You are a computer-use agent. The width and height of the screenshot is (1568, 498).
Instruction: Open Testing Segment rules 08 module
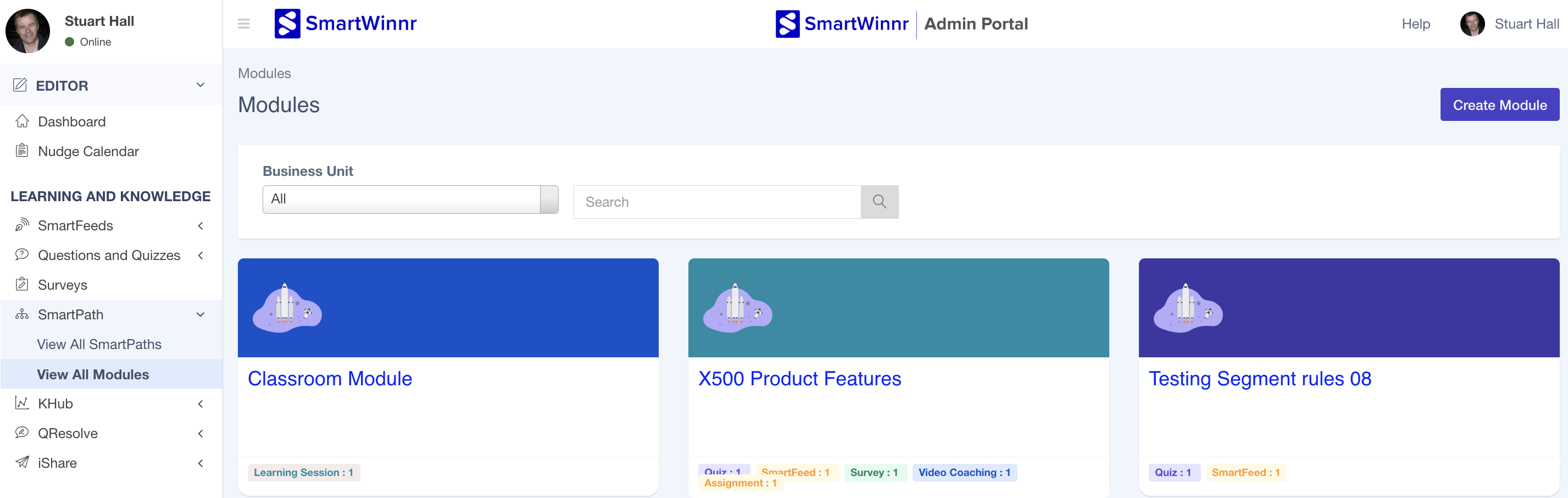tap(1259, 378)
